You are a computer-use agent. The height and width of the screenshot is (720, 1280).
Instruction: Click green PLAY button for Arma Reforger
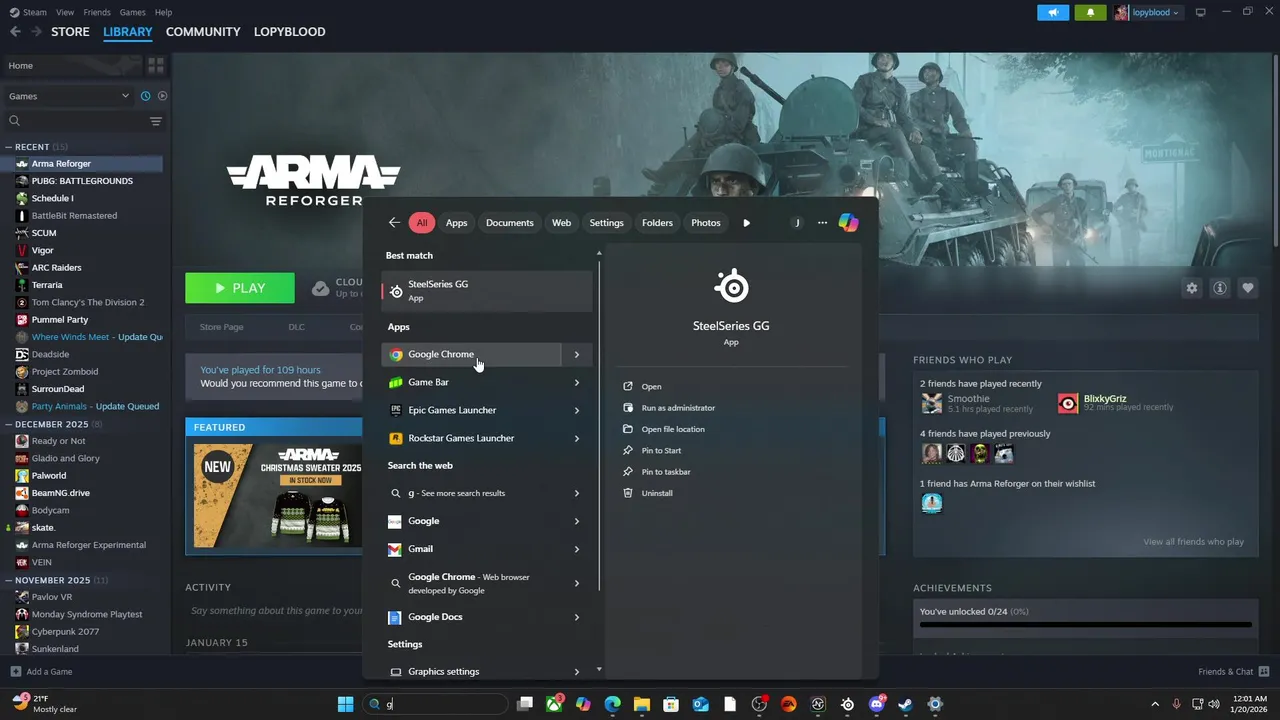click(240, 288)
